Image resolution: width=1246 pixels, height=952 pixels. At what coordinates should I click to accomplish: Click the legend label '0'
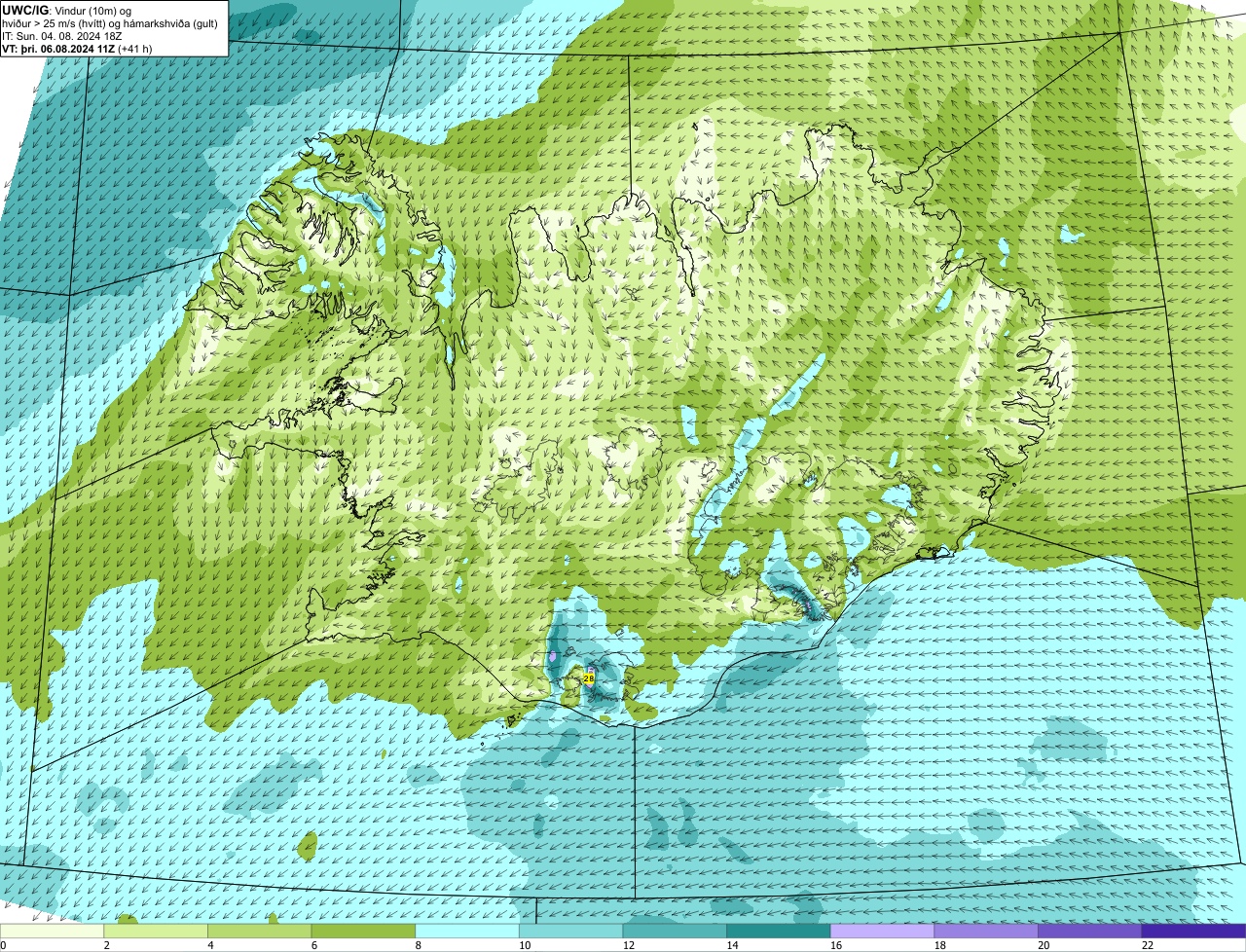tap(3, 945)
